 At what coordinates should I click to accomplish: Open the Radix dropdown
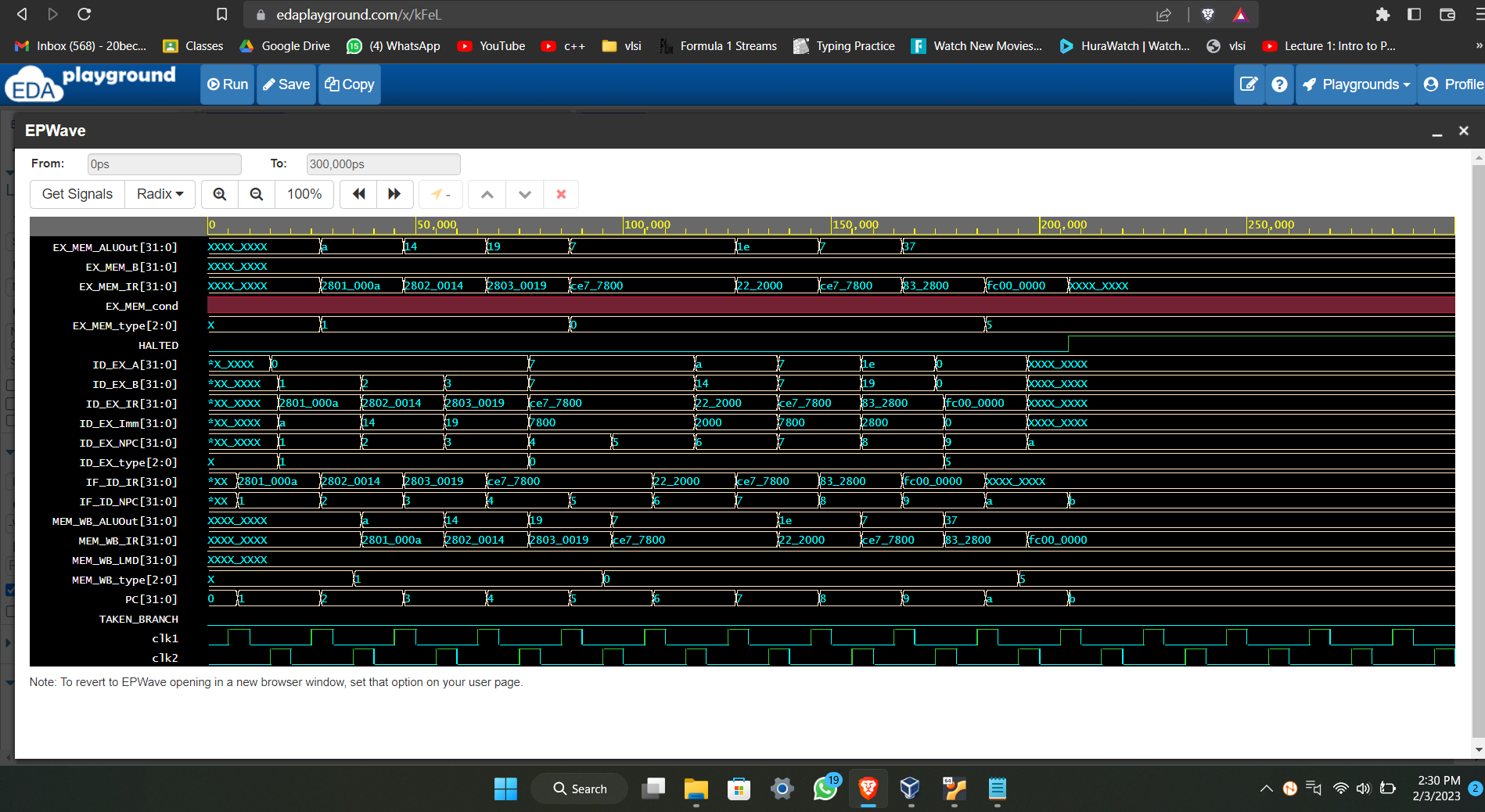pyautogui.click(x=160, y=194)
